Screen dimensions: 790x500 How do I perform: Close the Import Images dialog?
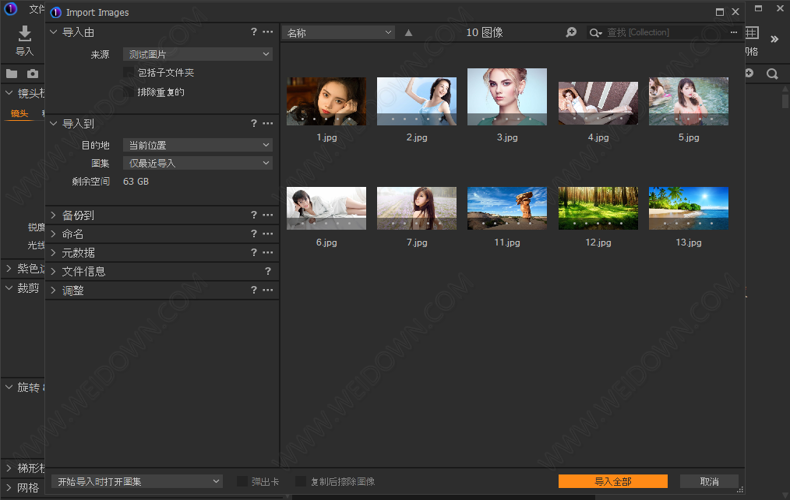(x=736, y=12)
